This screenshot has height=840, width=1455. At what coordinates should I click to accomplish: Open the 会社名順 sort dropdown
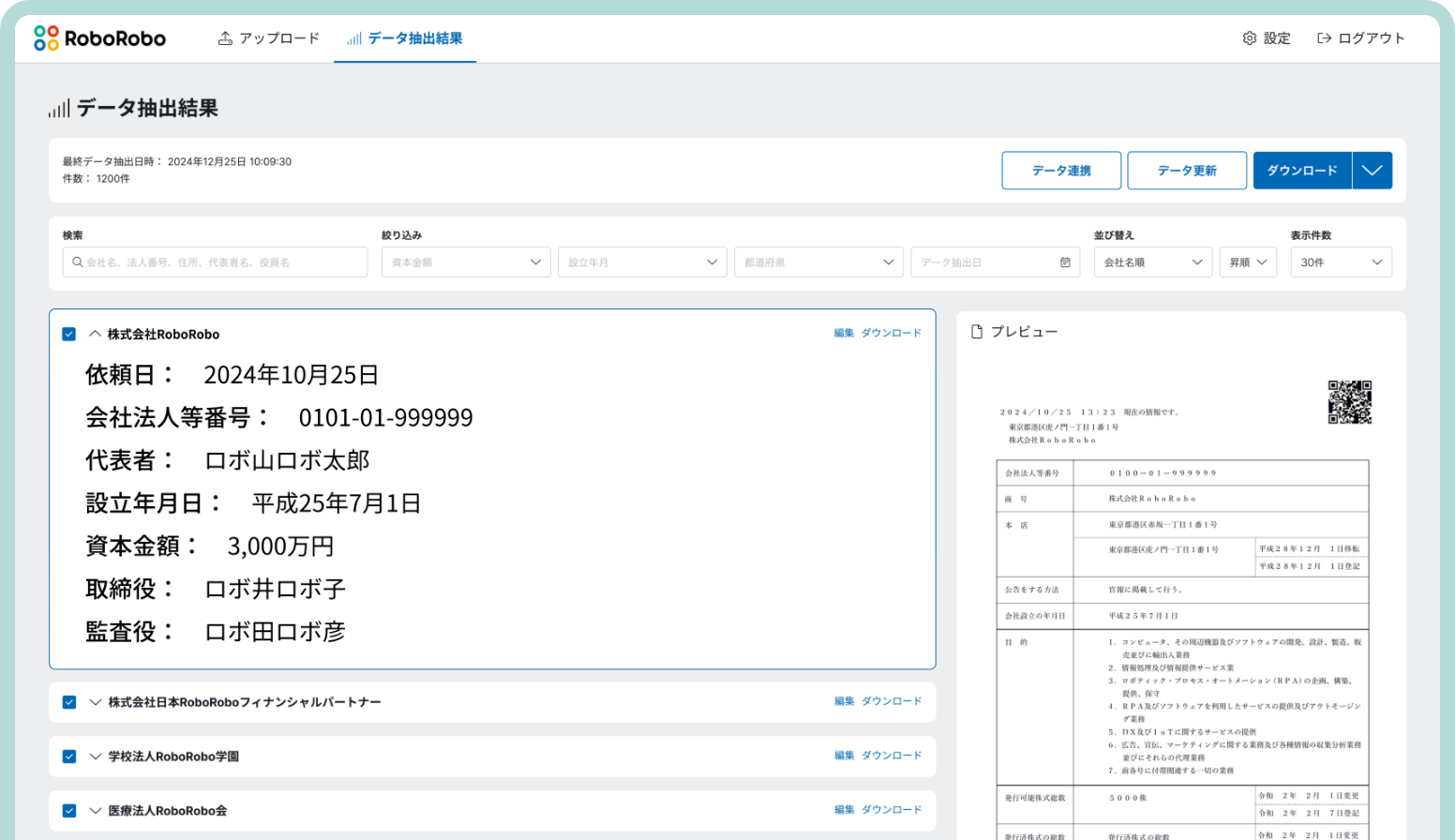coord(1153,262)
